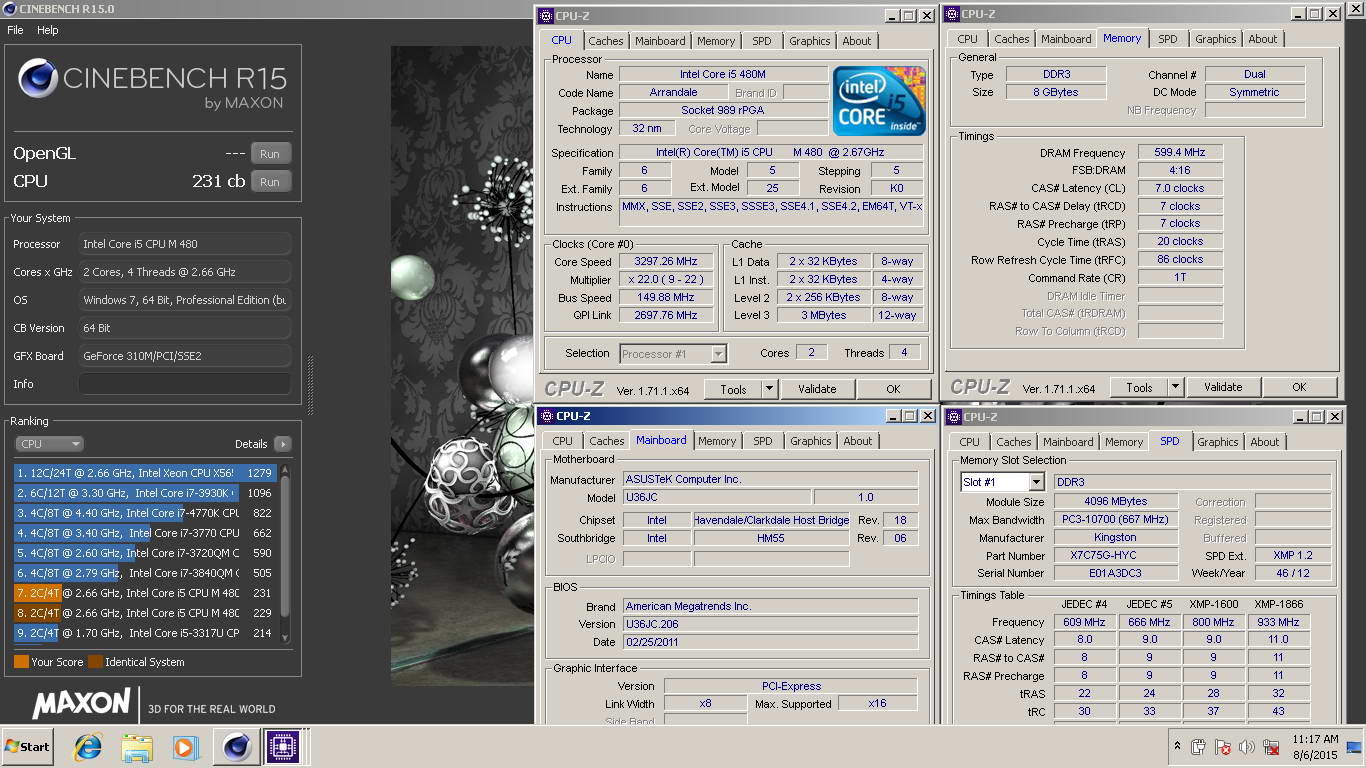Click the Cinebench R15 sphere logo
Viewport: 1366px width, 768px height.
(37, 77)
